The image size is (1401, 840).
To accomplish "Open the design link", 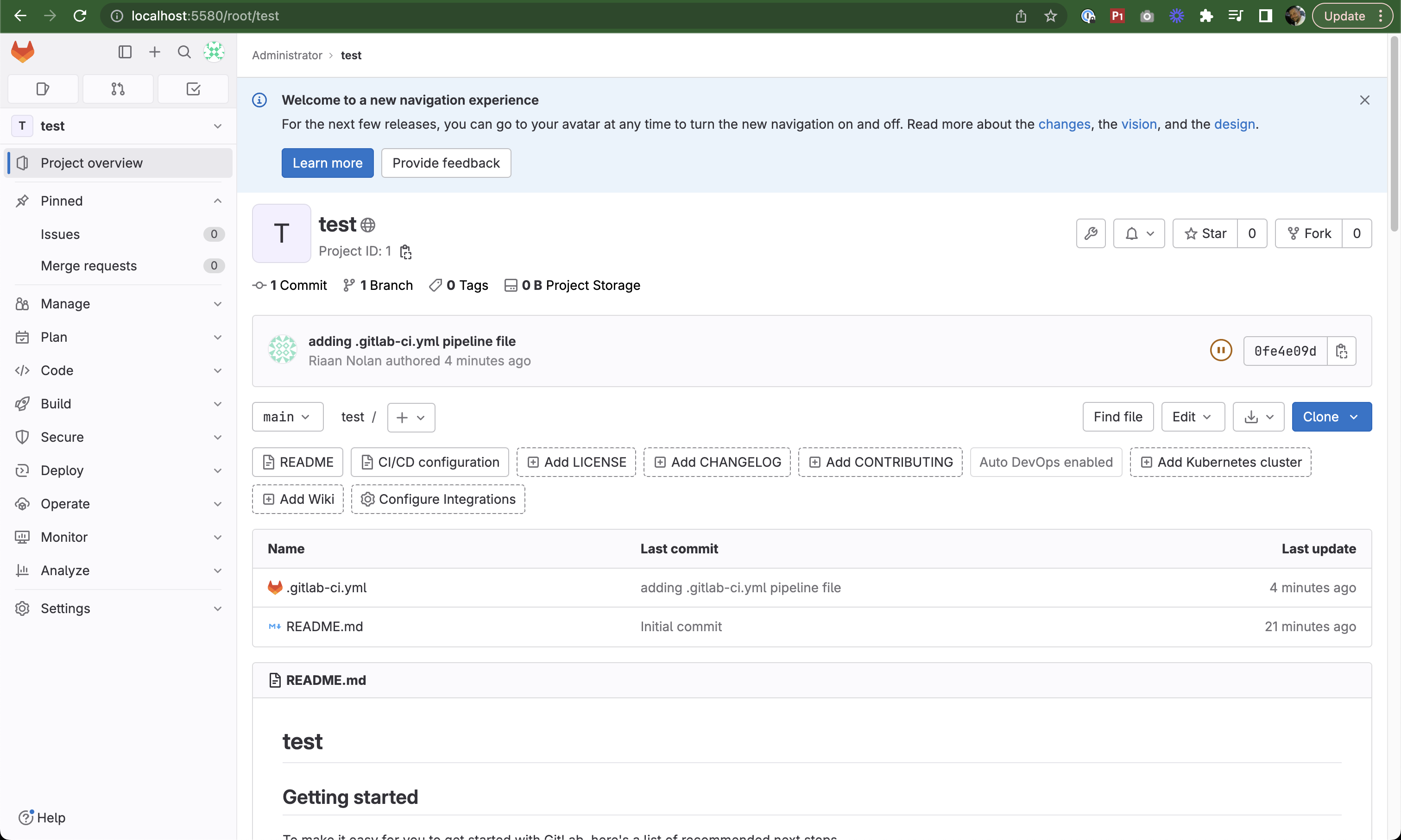I will (1235, 124).
